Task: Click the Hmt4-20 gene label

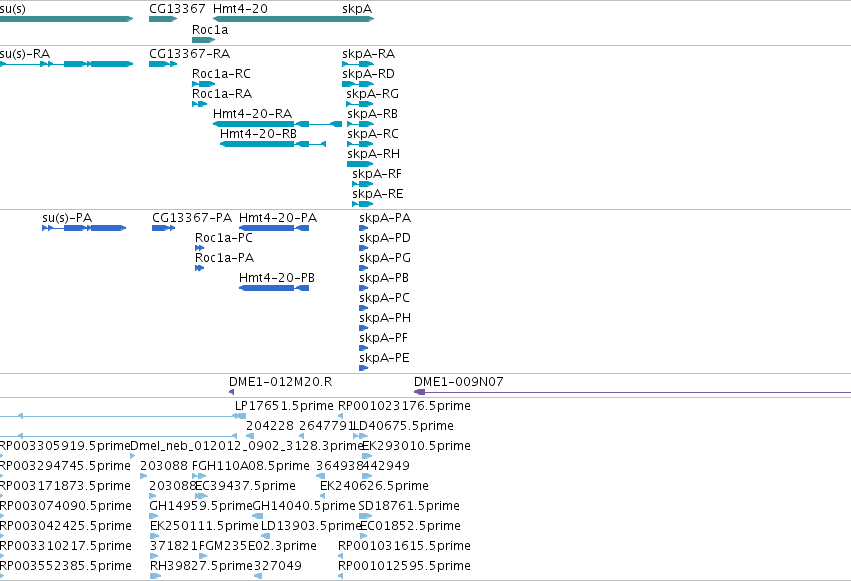Action: click(x=240, y=9)
